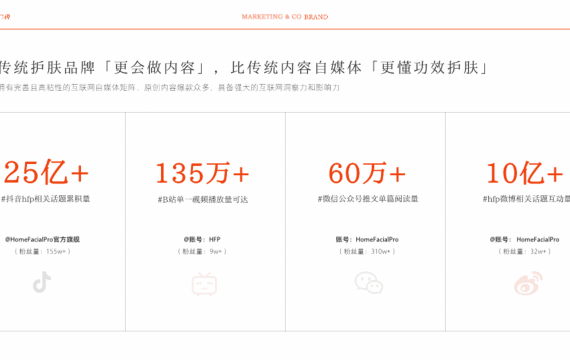Viewport: 570px width, 360px height.
Task: Click the WeChat chat bubbles icon
Action: point(369,283)
